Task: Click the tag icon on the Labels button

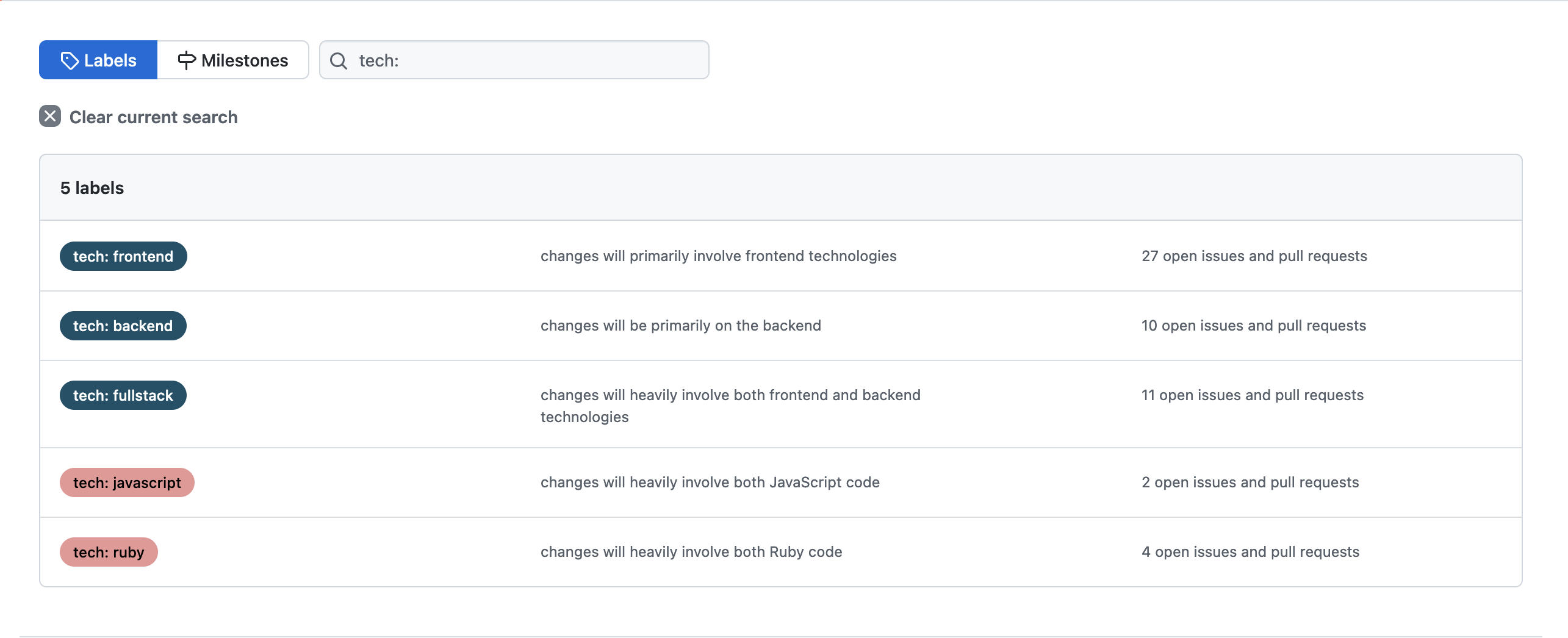Action: pyautogui.click(x=70, y=60)
